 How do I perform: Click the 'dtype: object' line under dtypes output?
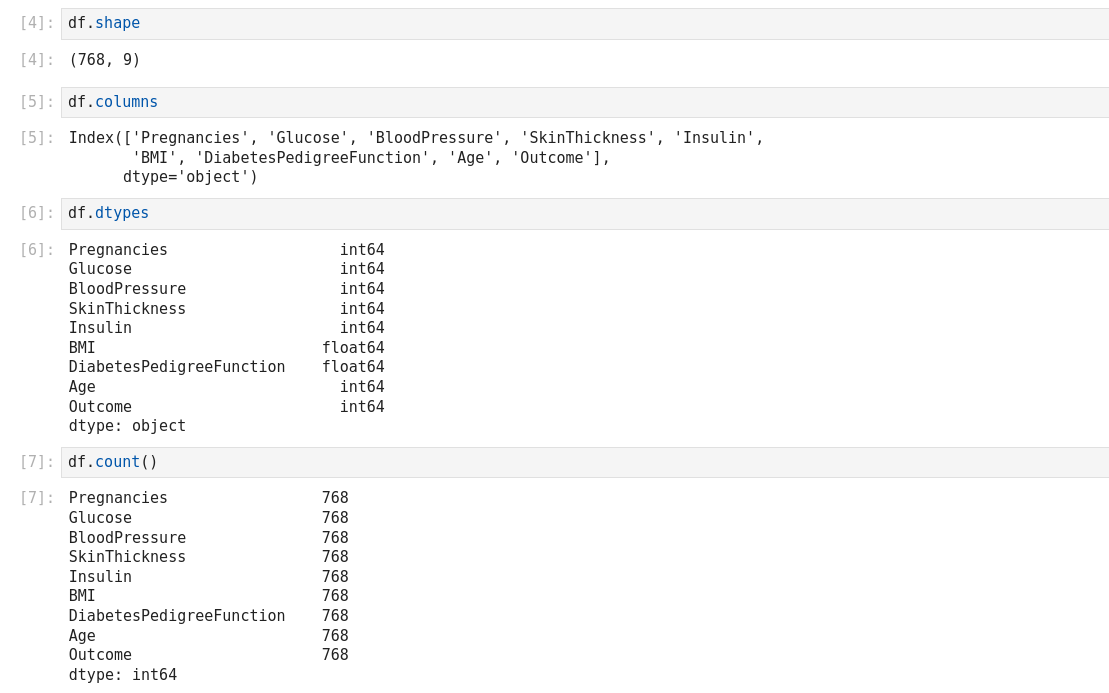coord(127,426)
